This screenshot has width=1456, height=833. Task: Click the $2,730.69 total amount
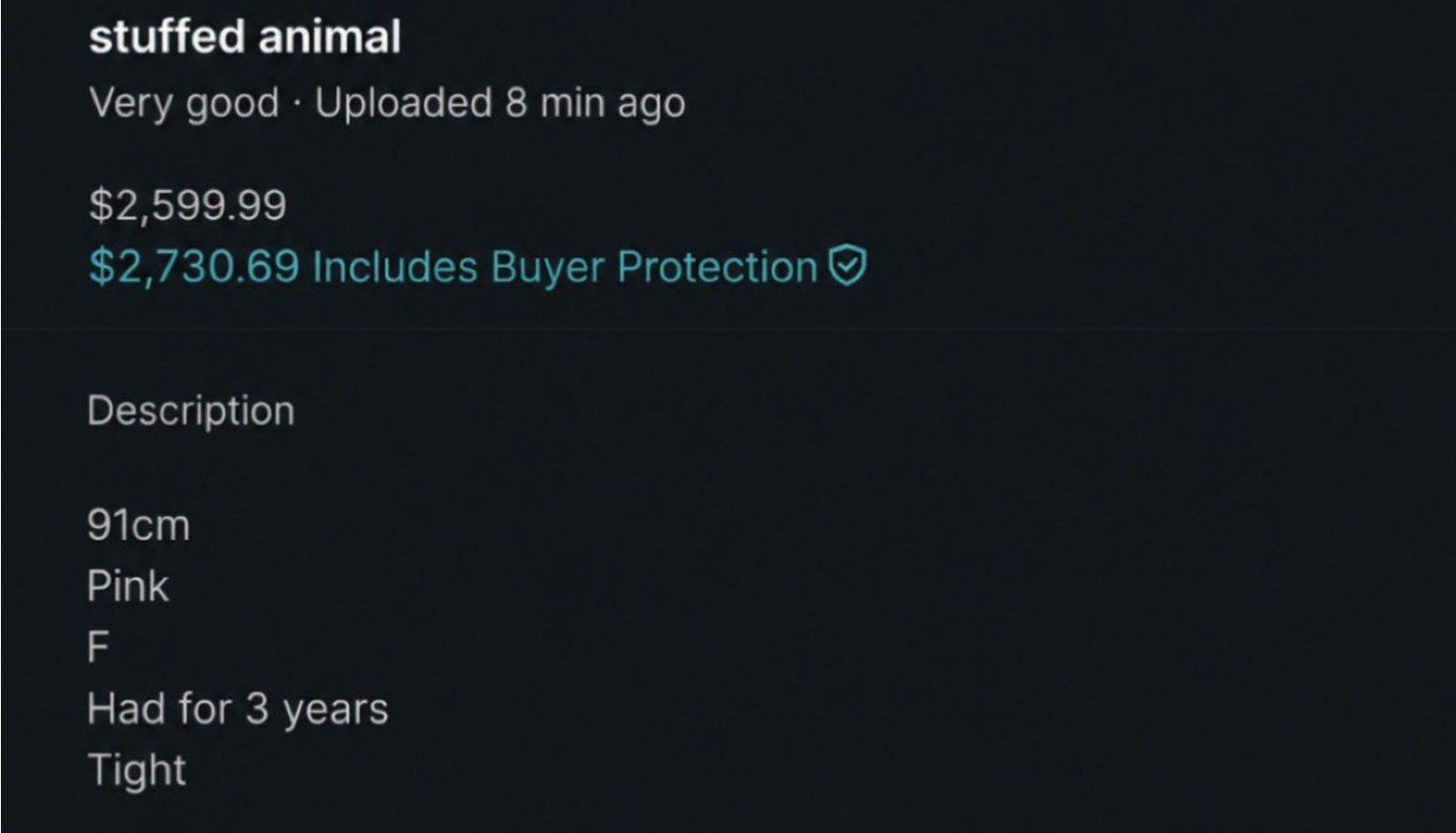click(194, 266)
